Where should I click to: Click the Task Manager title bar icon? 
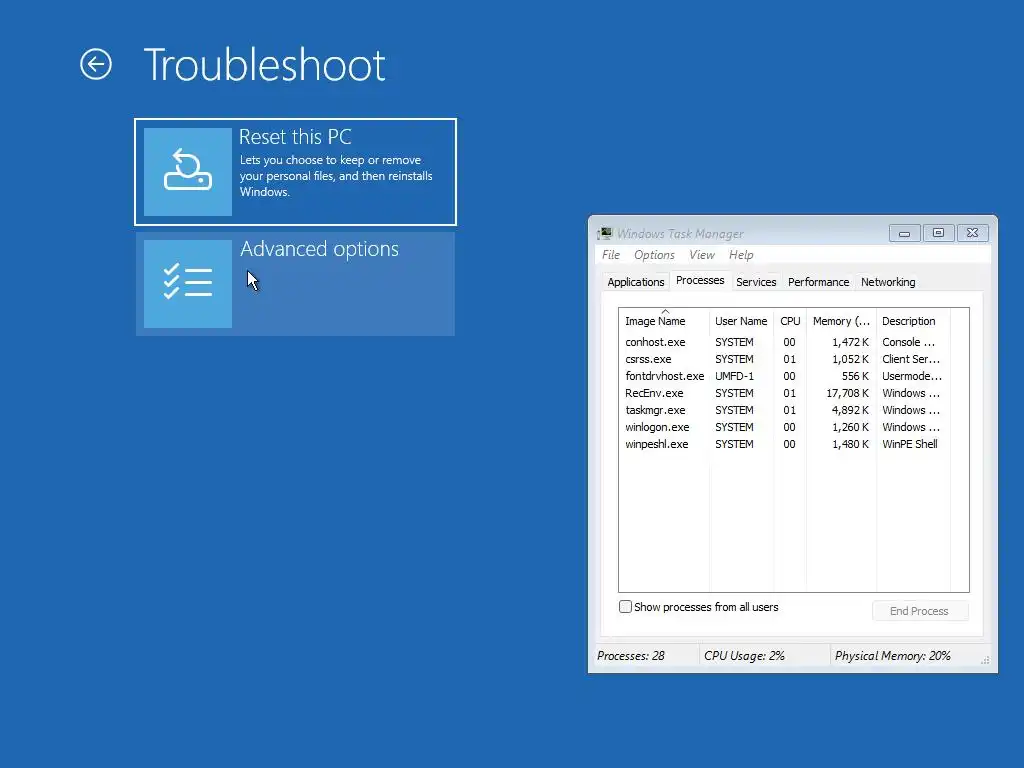click(x=605, y=233)
